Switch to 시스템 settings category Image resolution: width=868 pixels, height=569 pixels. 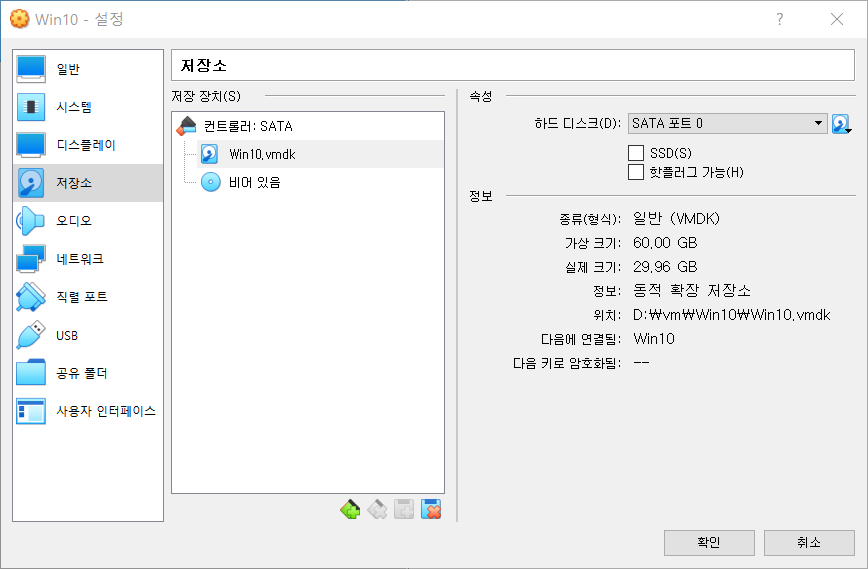[88, 107]
